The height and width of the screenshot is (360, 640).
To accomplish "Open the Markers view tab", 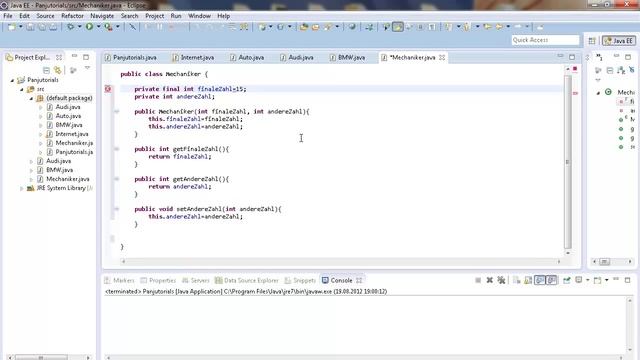I will click(x=119, y=280).
